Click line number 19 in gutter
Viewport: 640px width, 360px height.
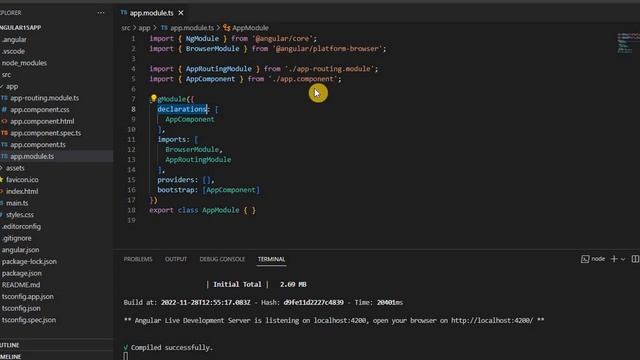131,220
